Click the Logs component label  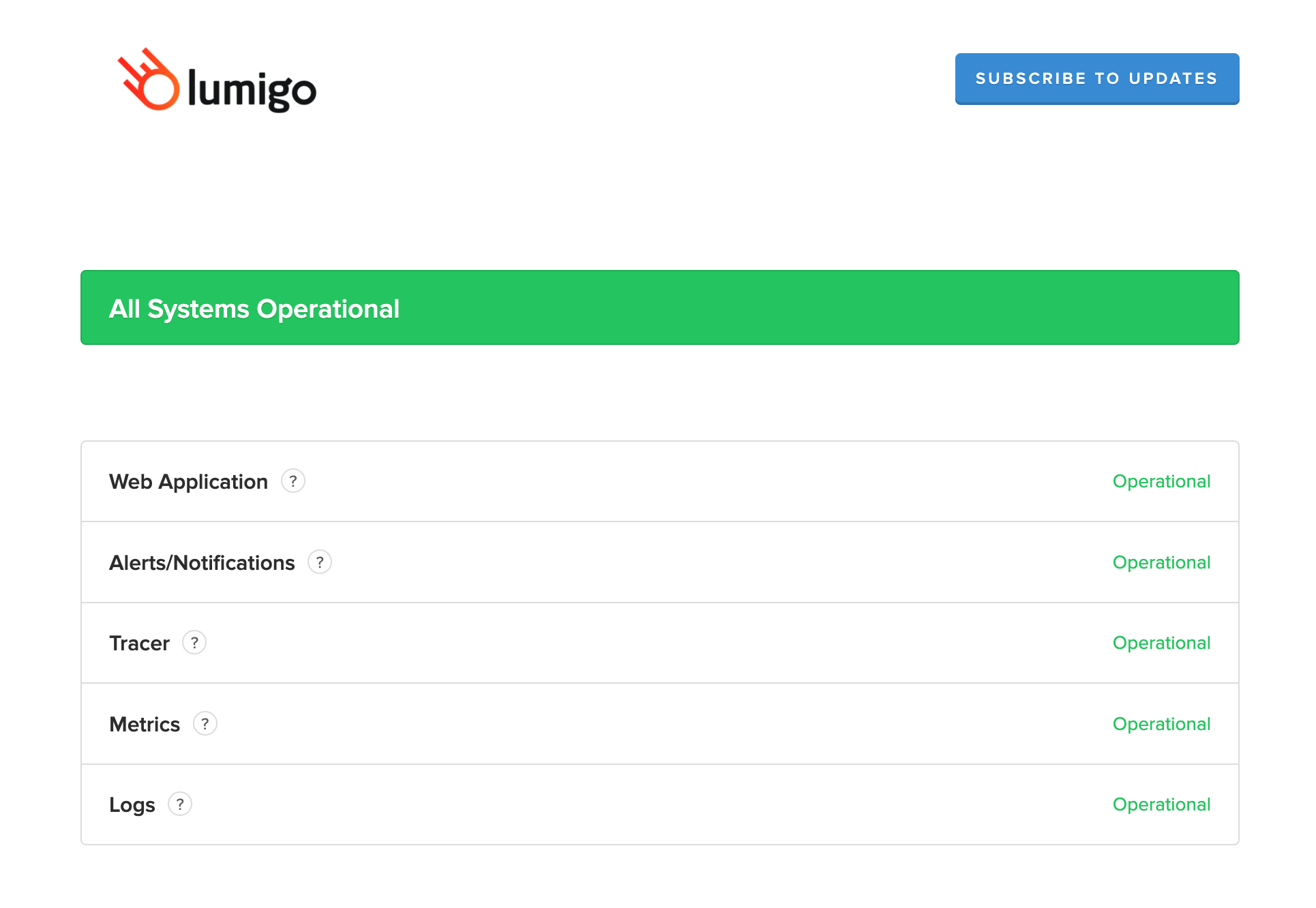click(x=132, y=805)
